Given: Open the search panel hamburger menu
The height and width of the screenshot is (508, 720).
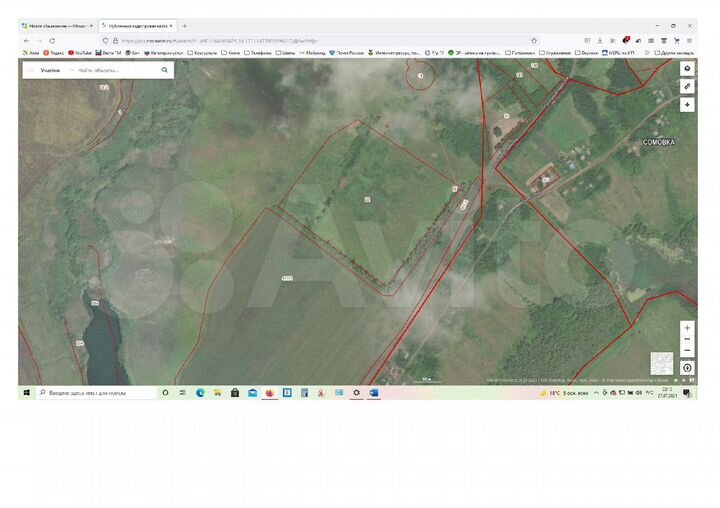Looking at the screenshot, I should tap(30, 70).
